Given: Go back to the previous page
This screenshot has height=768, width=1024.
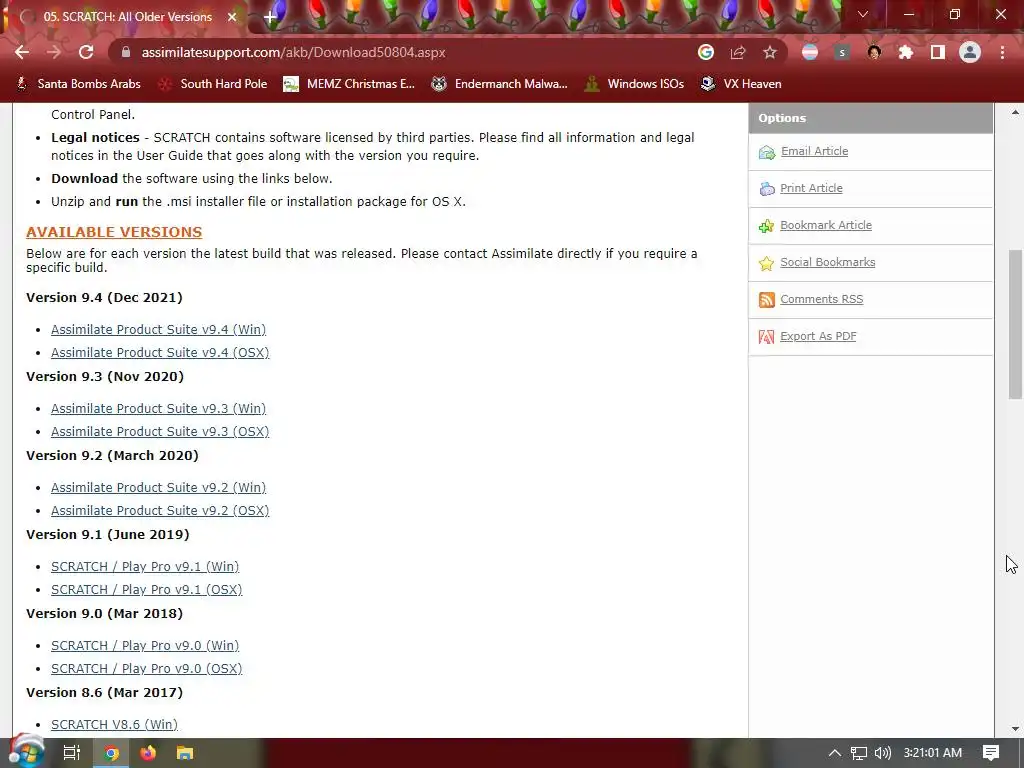Looking at the screenshot, I should pyautogui.click(x=22, y=52).
